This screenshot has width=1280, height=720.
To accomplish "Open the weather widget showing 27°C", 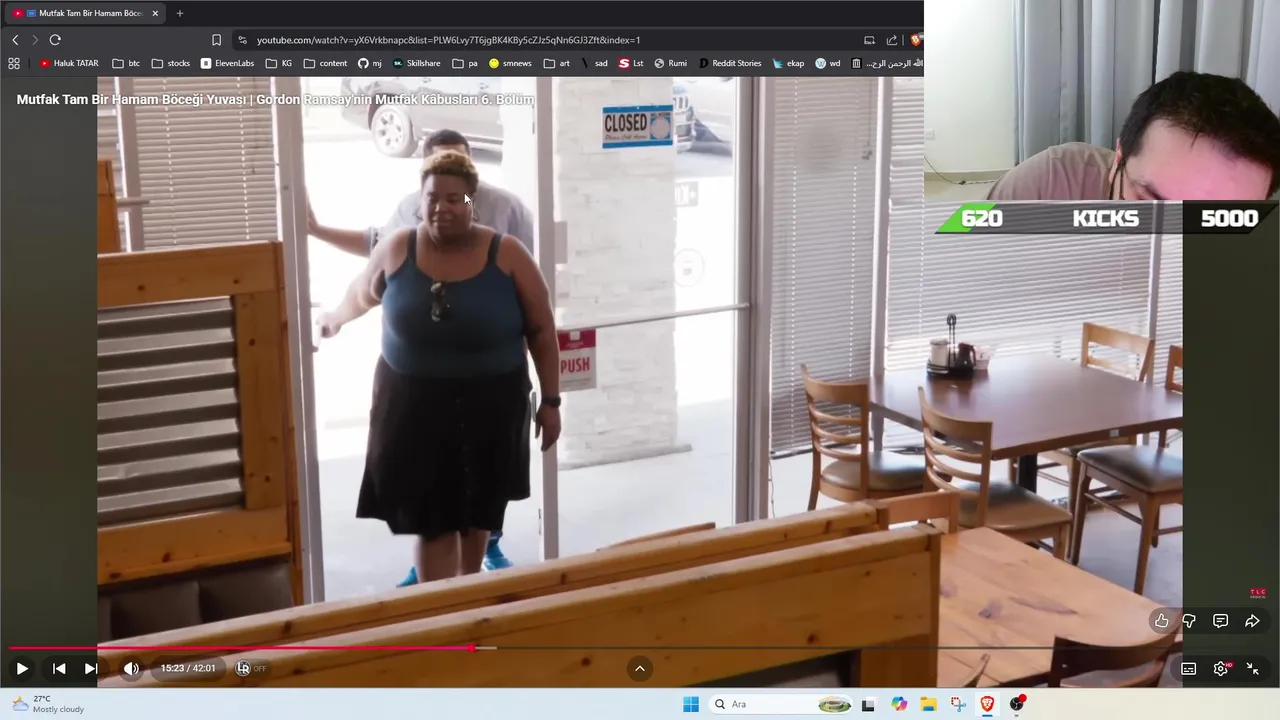I will click(x=48, y=704).
